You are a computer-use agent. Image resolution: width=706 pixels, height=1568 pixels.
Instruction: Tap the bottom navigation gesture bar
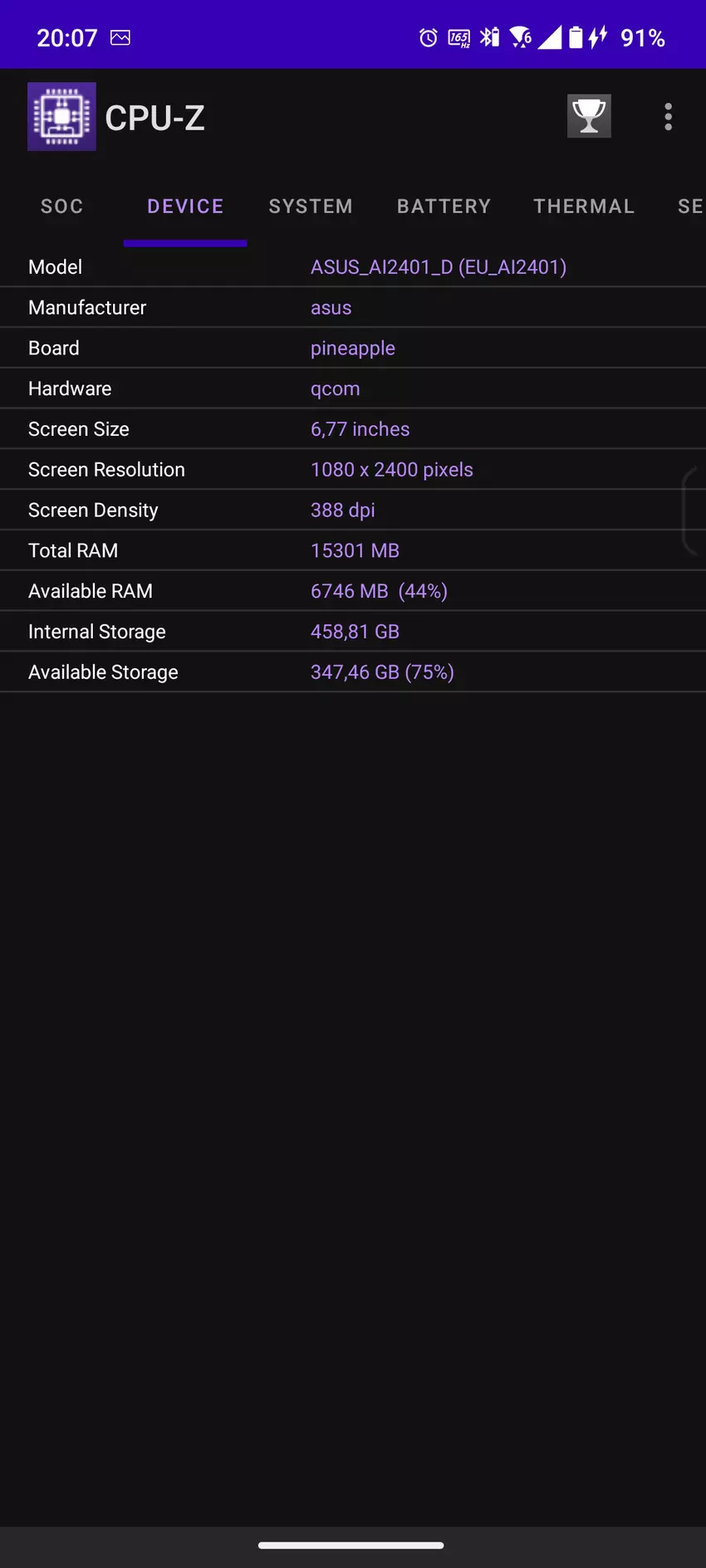pos(351,1546)
